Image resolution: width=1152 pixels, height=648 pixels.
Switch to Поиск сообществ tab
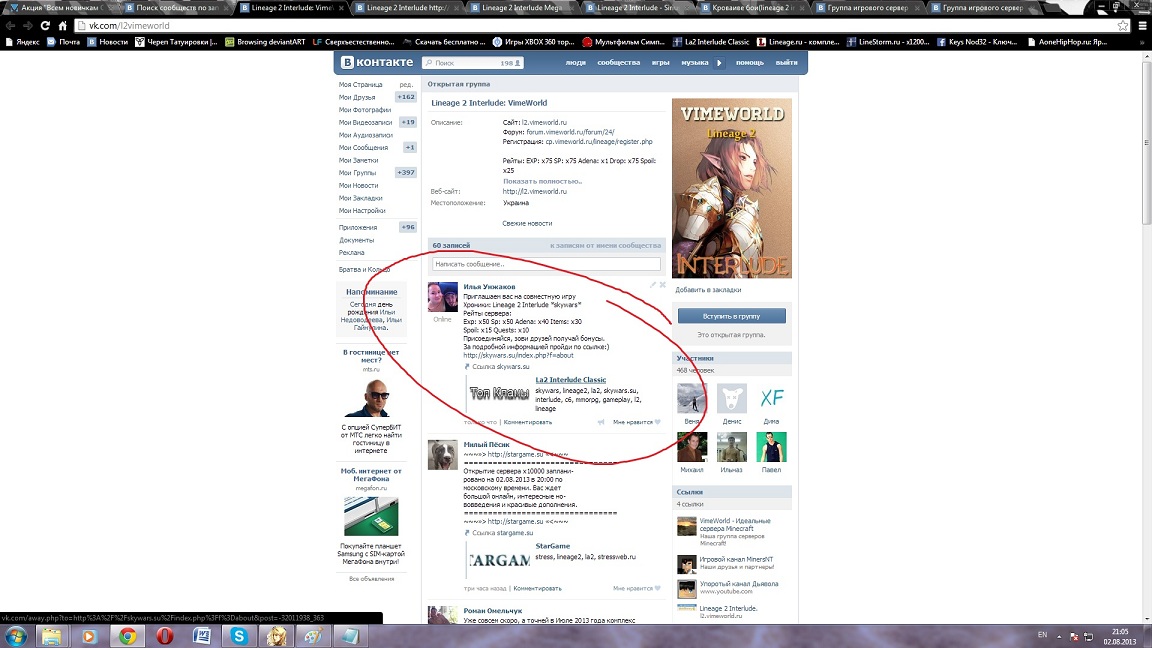tap(176, 7)
